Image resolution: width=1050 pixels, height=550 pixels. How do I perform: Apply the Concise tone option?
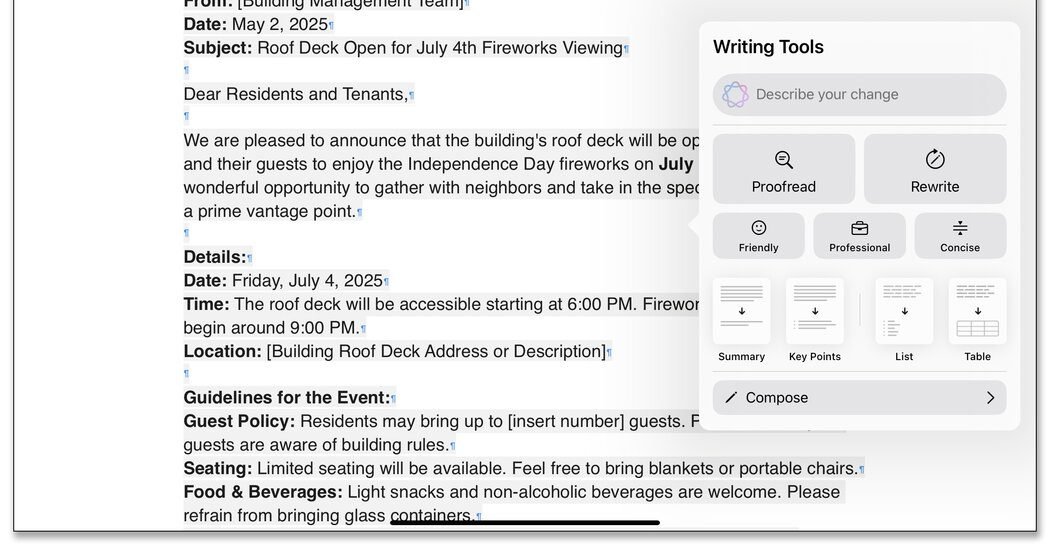tap(960, 236)
